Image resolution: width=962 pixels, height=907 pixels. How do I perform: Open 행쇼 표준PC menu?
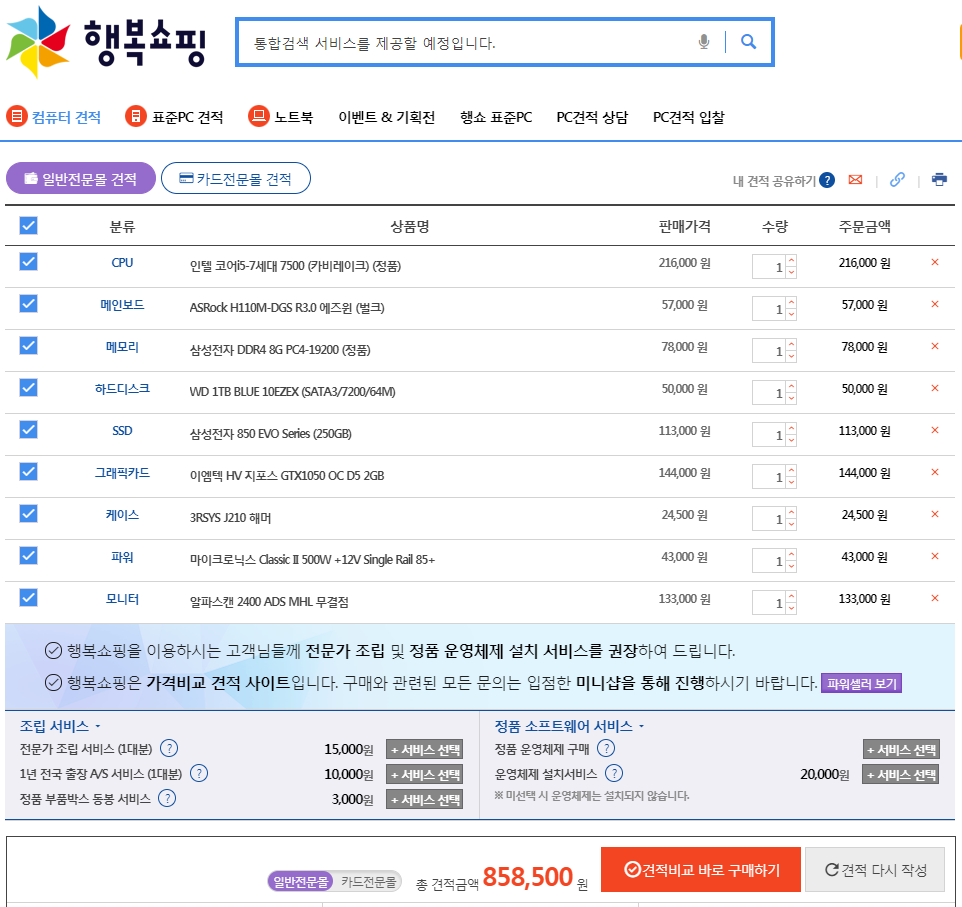(x=496, y=117)
